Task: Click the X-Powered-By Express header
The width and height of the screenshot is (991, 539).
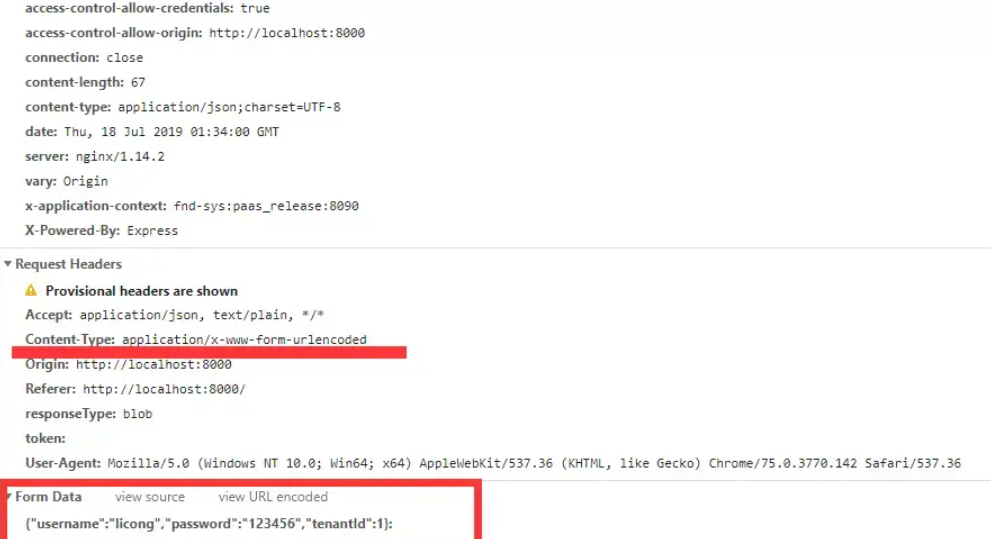Action: (x=102, y=231)
